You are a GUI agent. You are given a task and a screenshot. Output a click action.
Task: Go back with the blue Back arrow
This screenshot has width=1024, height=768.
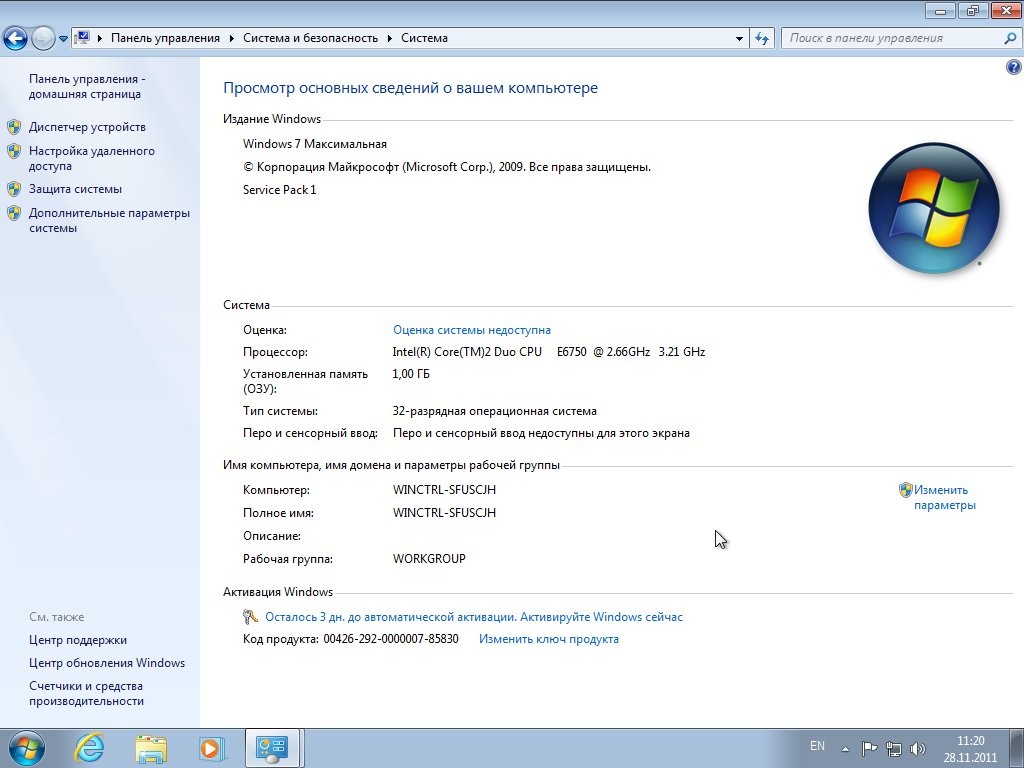[15, 38]
